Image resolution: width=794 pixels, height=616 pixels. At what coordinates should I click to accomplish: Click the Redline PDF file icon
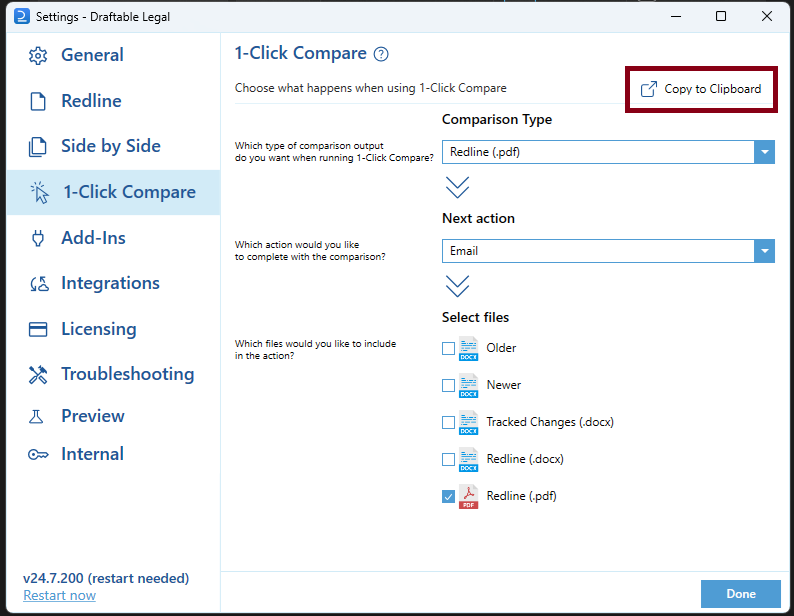click(468, 496)
